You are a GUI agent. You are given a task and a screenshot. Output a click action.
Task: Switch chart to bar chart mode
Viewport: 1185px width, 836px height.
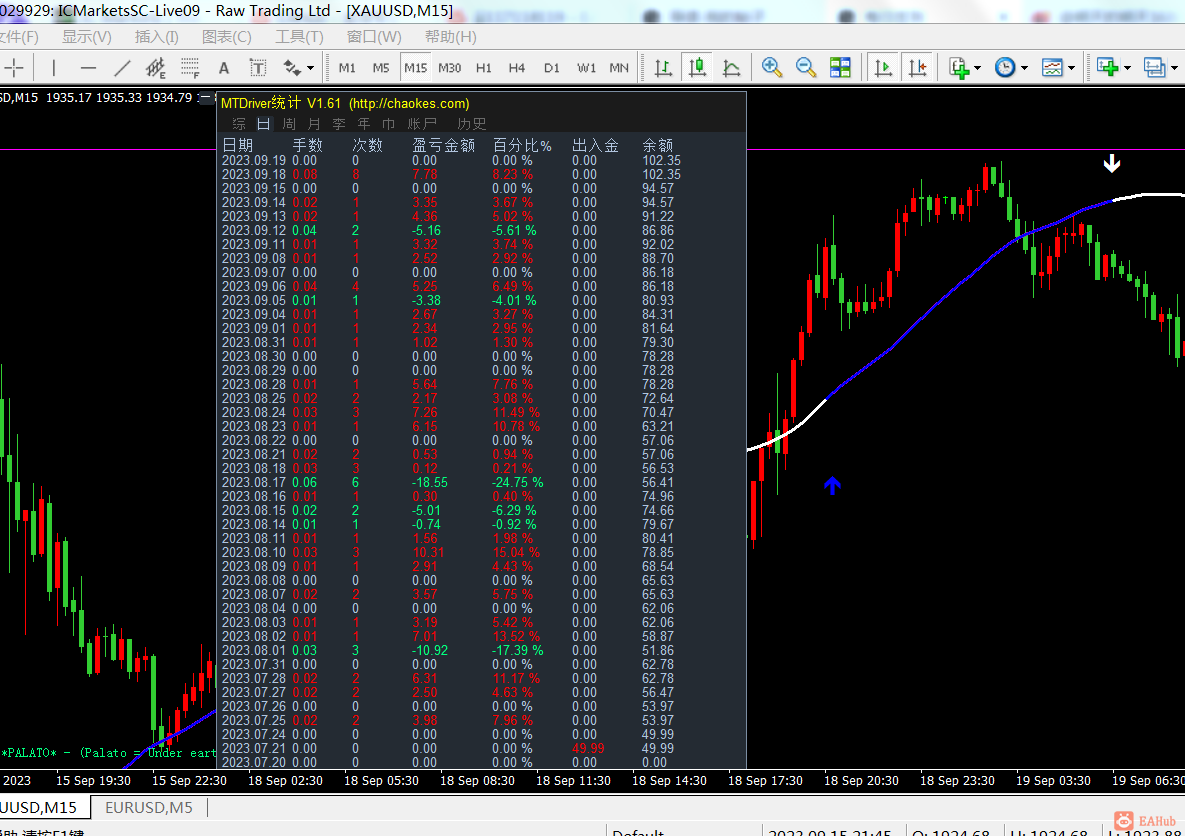coord(663,68)
